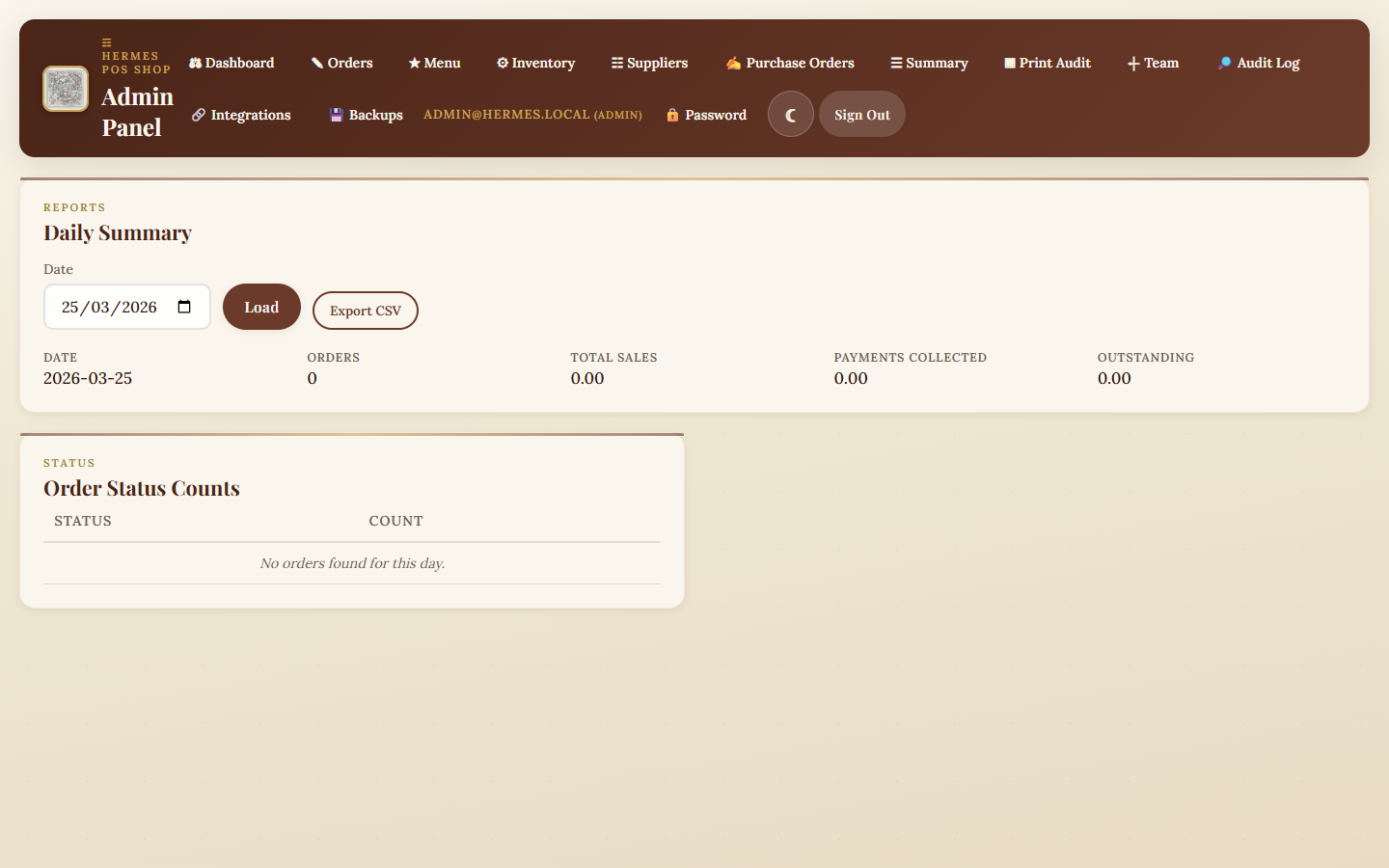Navigate to the Dashboard menu item
Screen dimensions: 1389x868
click(231, 63)
